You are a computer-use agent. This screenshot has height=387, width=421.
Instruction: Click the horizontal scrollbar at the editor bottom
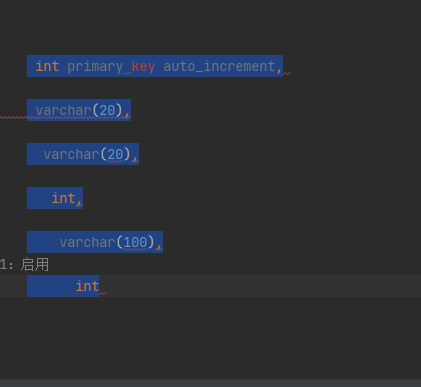click(x=210, y=383)
